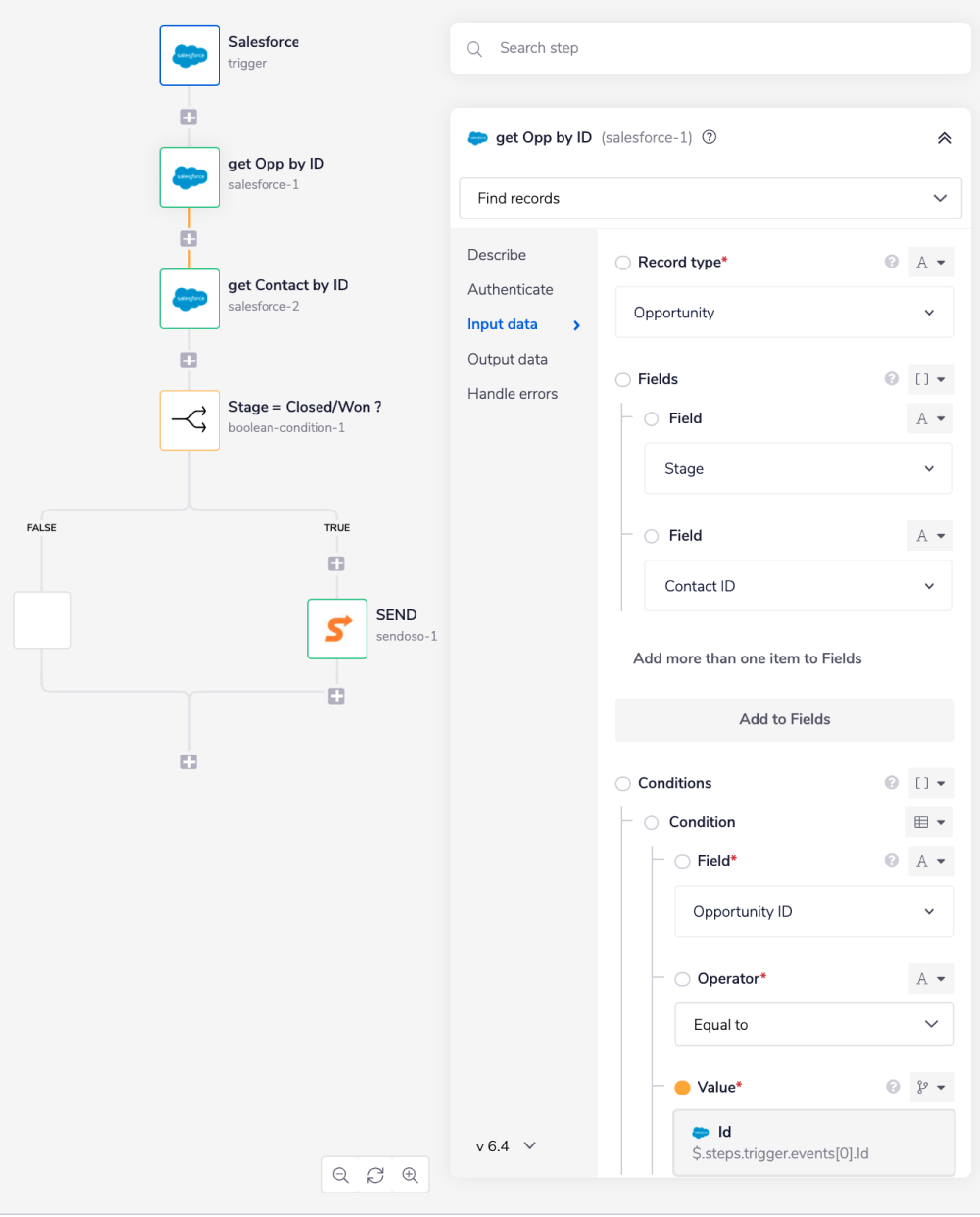Expand the Opportunity record type dropdown
980x1217 pixels.
784,313
